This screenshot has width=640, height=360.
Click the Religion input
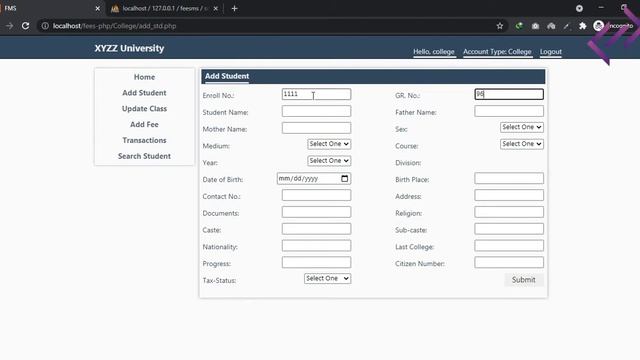509,212
